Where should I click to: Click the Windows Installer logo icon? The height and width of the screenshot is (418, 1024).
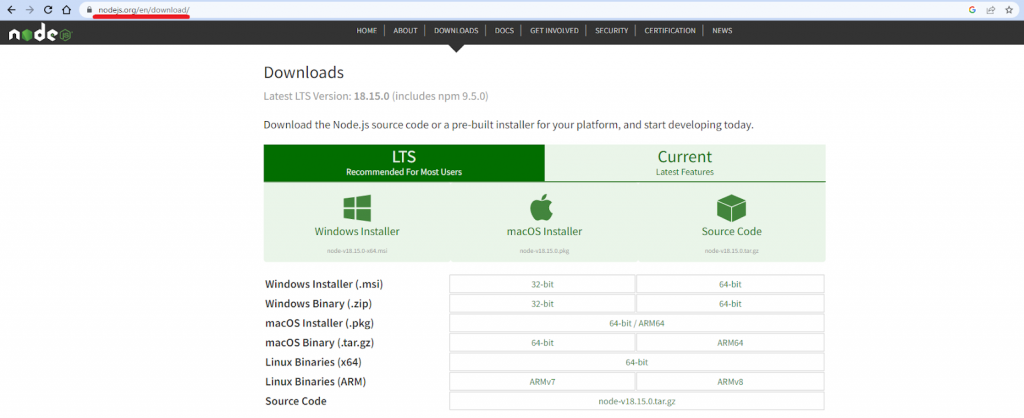point(357,207)
